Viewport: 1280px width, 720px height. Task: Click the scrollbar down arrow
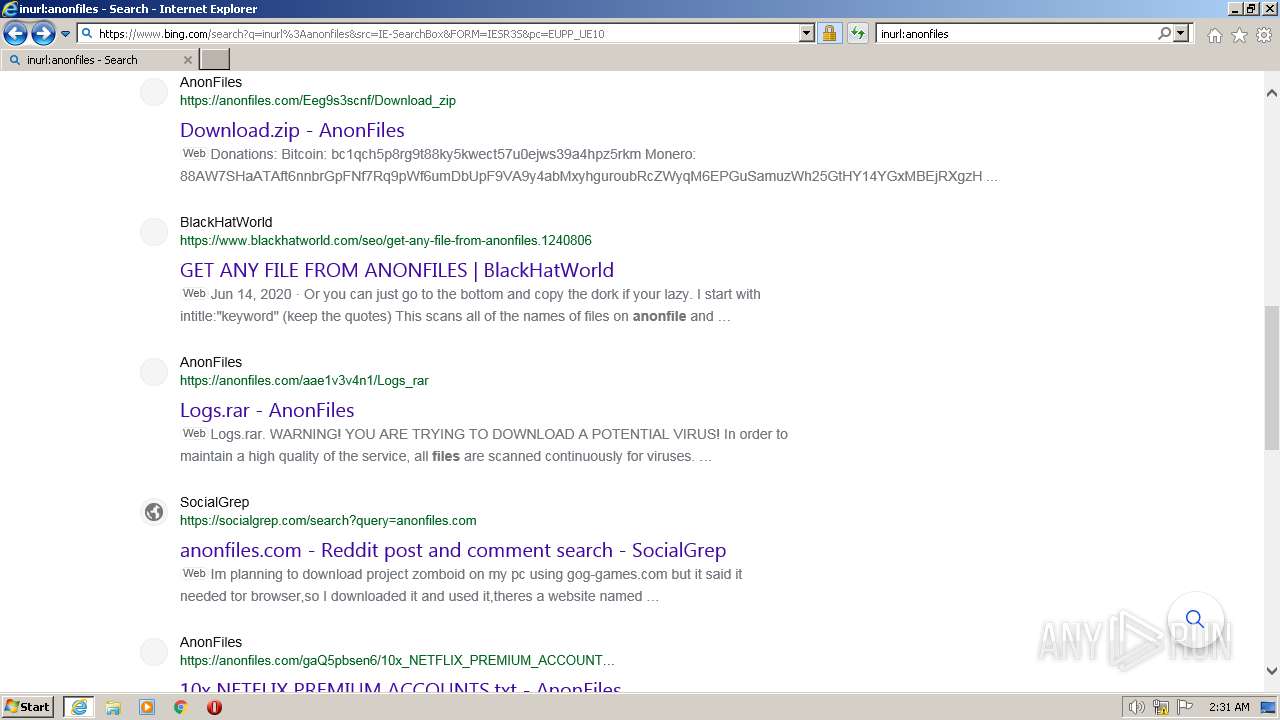point(1272,671)
